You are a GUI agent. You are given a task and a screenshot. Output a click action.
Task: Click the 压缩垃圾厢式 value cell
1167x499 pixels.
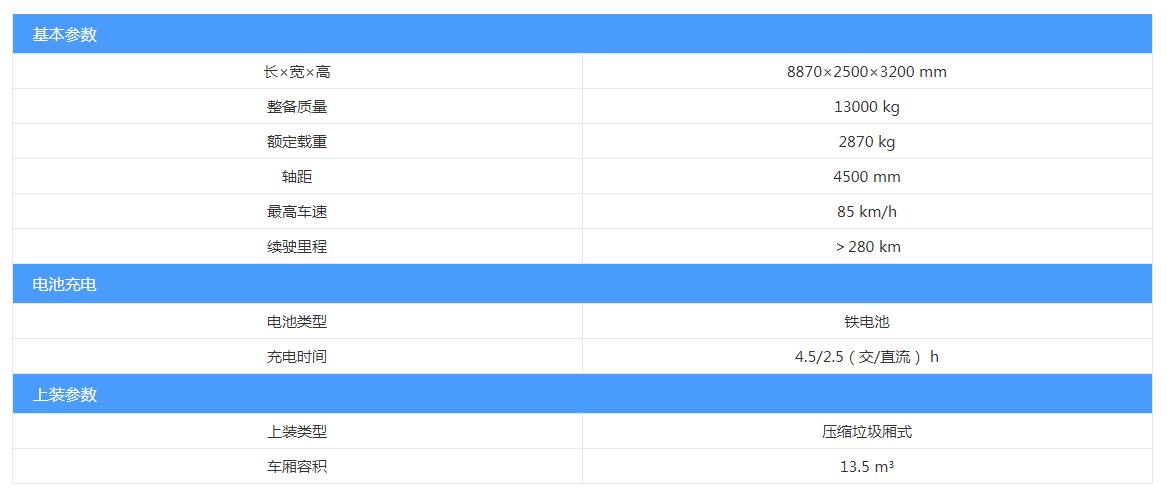coord(867,431)
